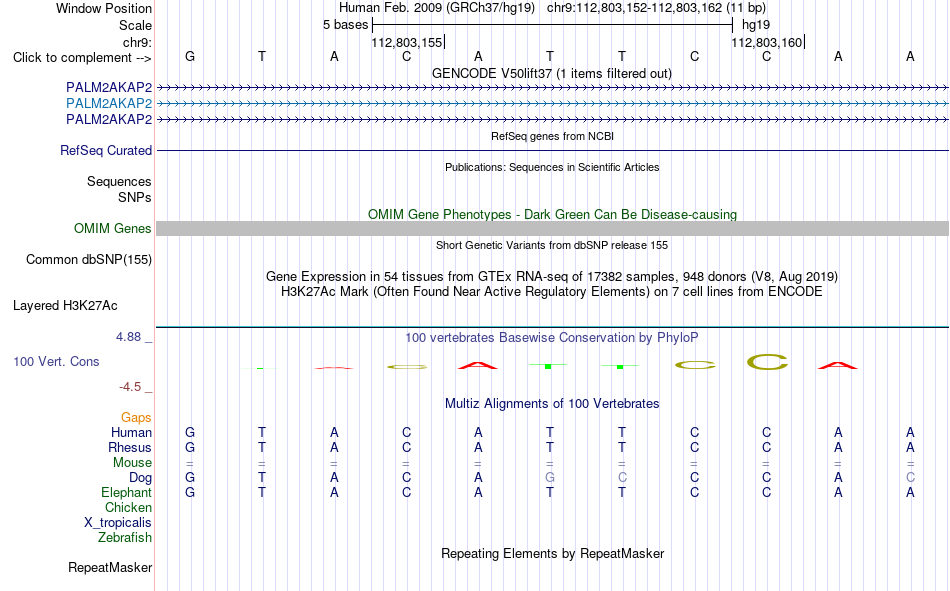This screenshot has height=591, width=950.
Task: Click the chr9:112,803,152-112,803,162 window position text
Action: coord(656,8)
